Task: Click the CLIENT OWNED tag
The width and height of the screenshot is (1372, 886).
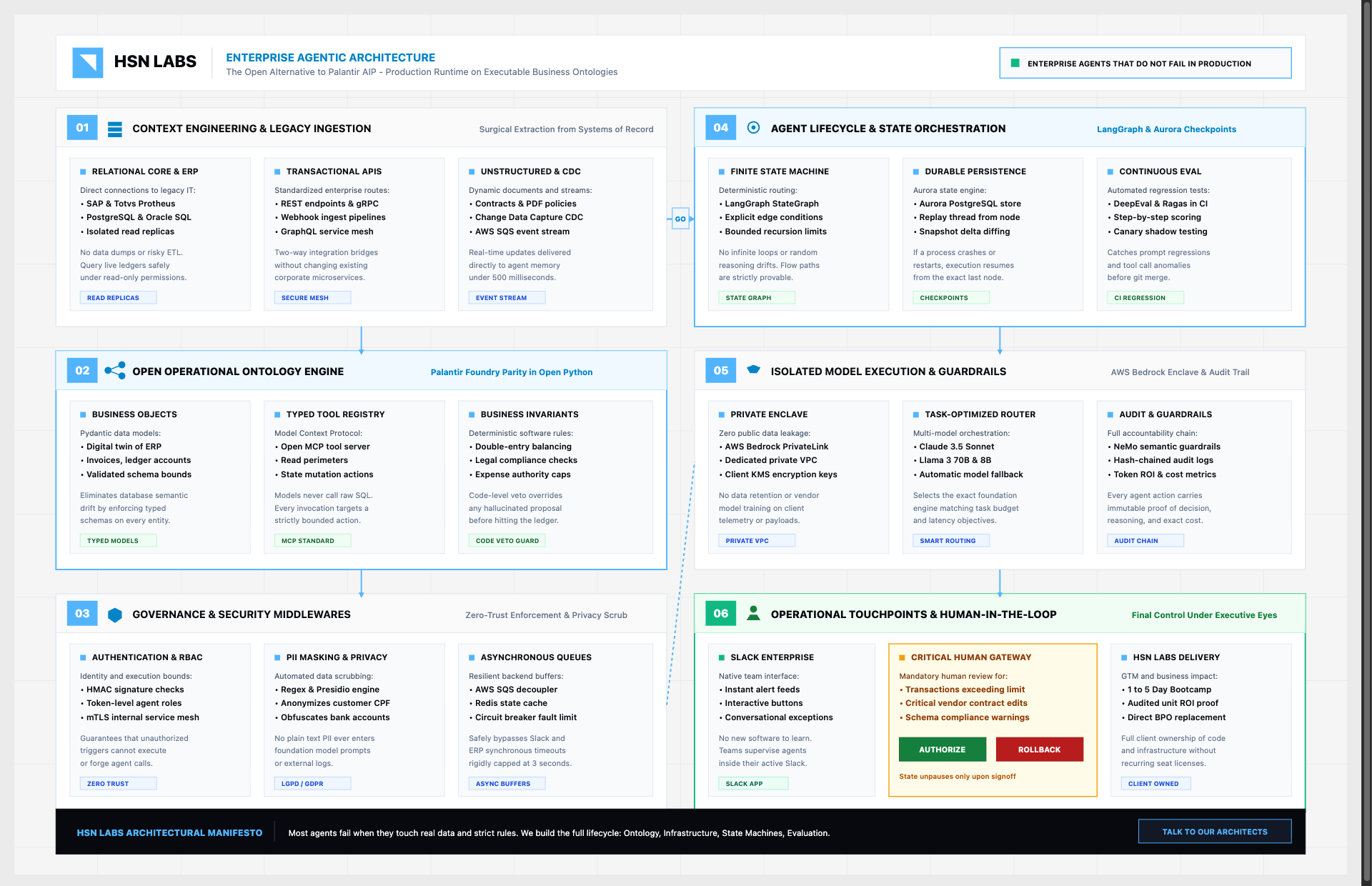Action: click(x=1155, y=784)
